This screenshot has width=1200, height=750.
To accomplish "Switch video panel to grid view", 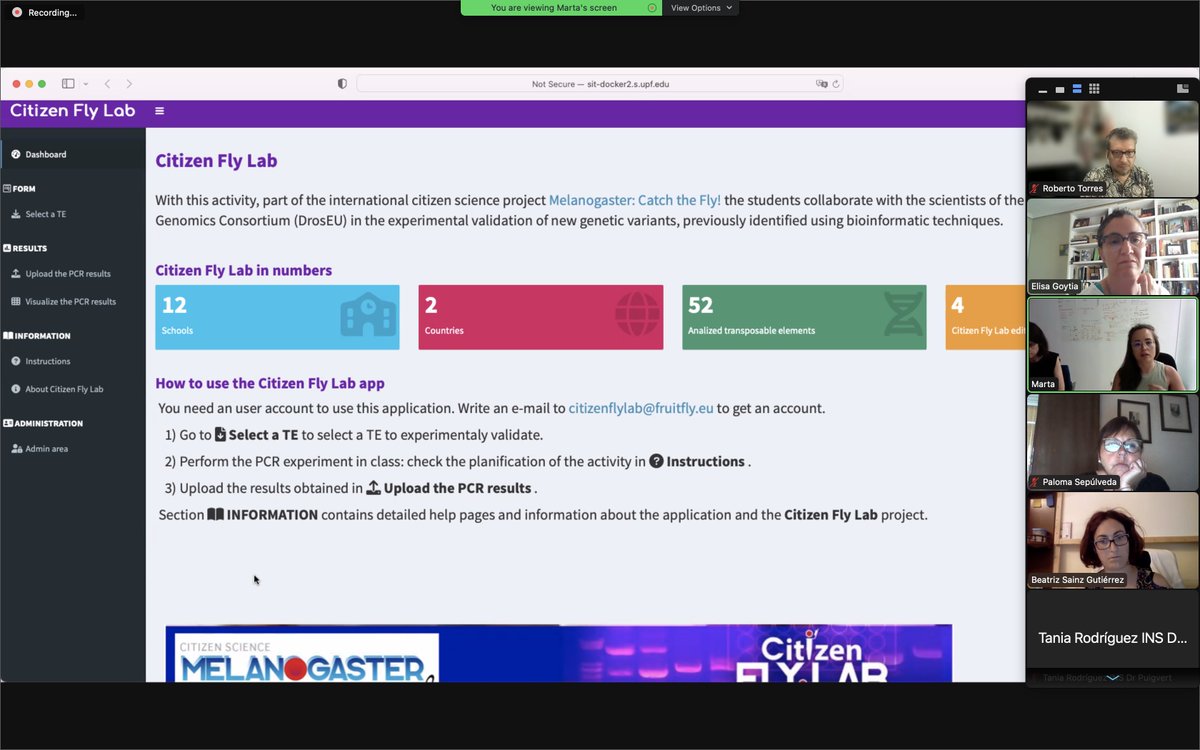I will 1094,90.
